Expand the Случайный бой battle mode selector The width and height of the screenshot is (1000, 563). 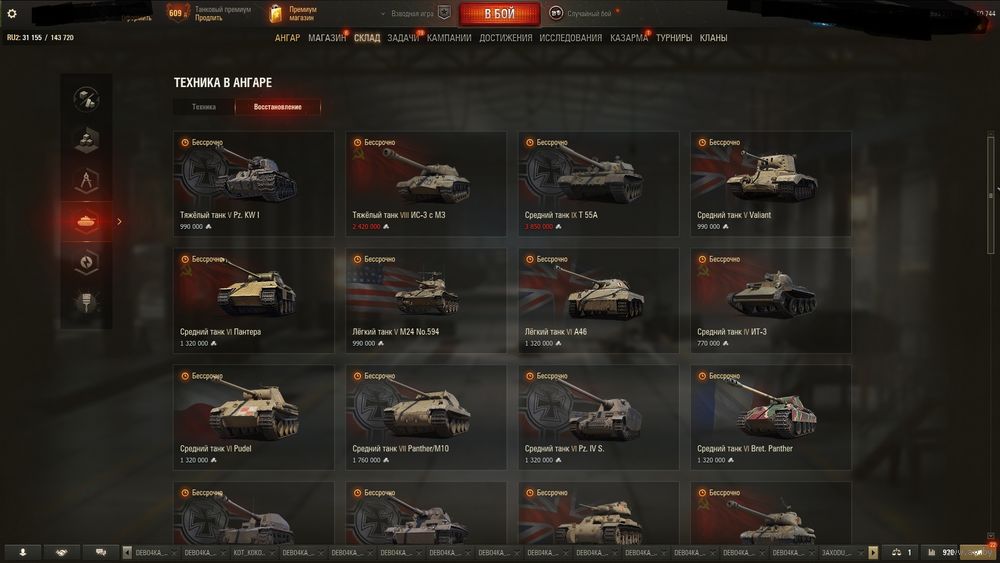click(584, 13)
